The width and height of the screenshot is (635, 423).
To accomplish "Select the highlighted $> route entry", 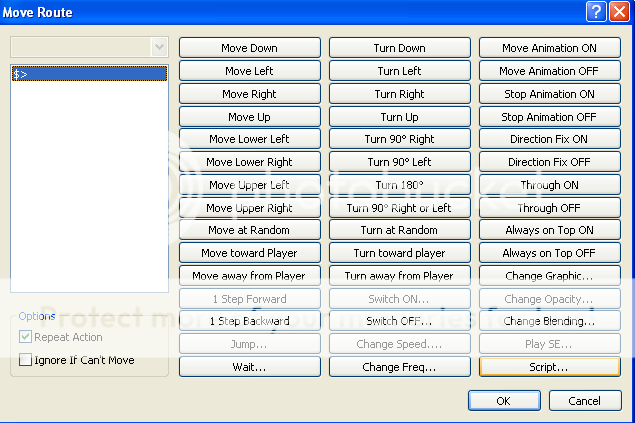I will pyautogui.click(x=88, y=74).
